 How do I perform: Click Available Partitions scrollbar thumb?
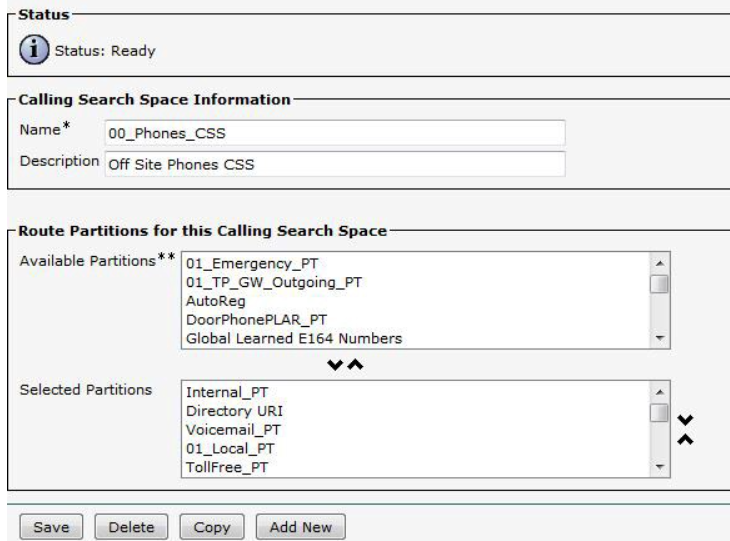[x=659, y=284]
